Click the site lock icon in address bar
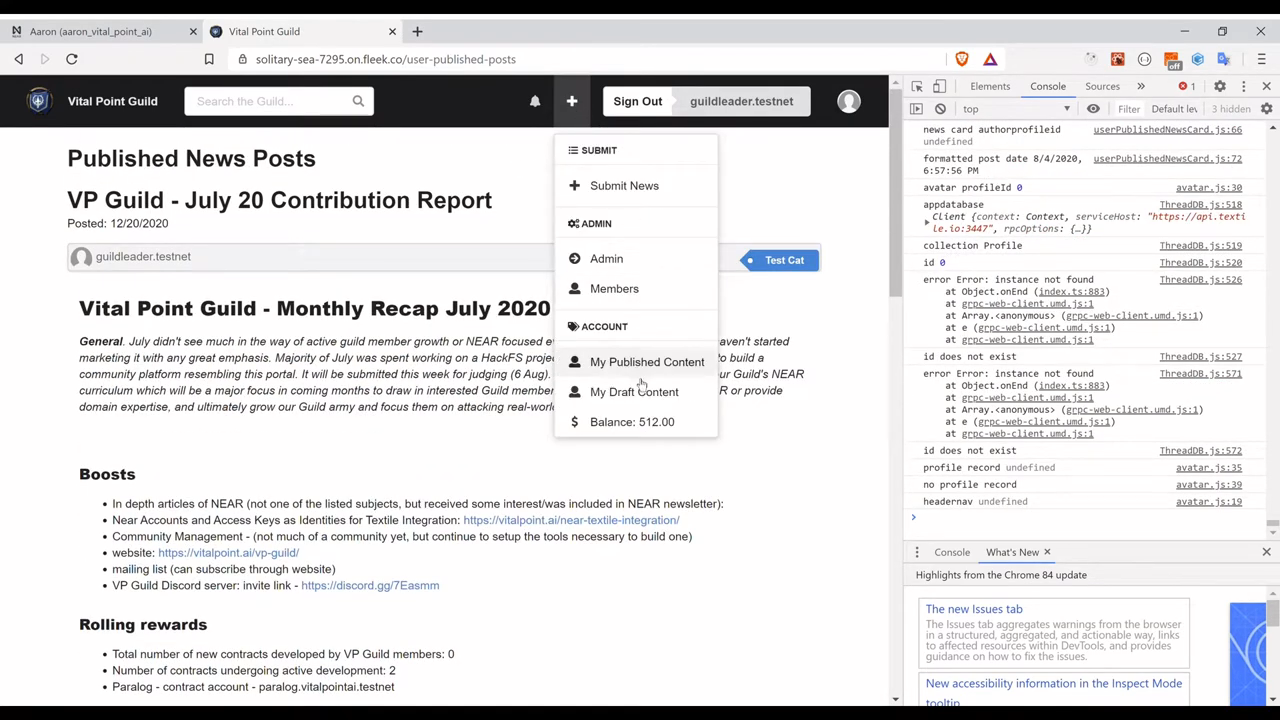 point(242,59)
